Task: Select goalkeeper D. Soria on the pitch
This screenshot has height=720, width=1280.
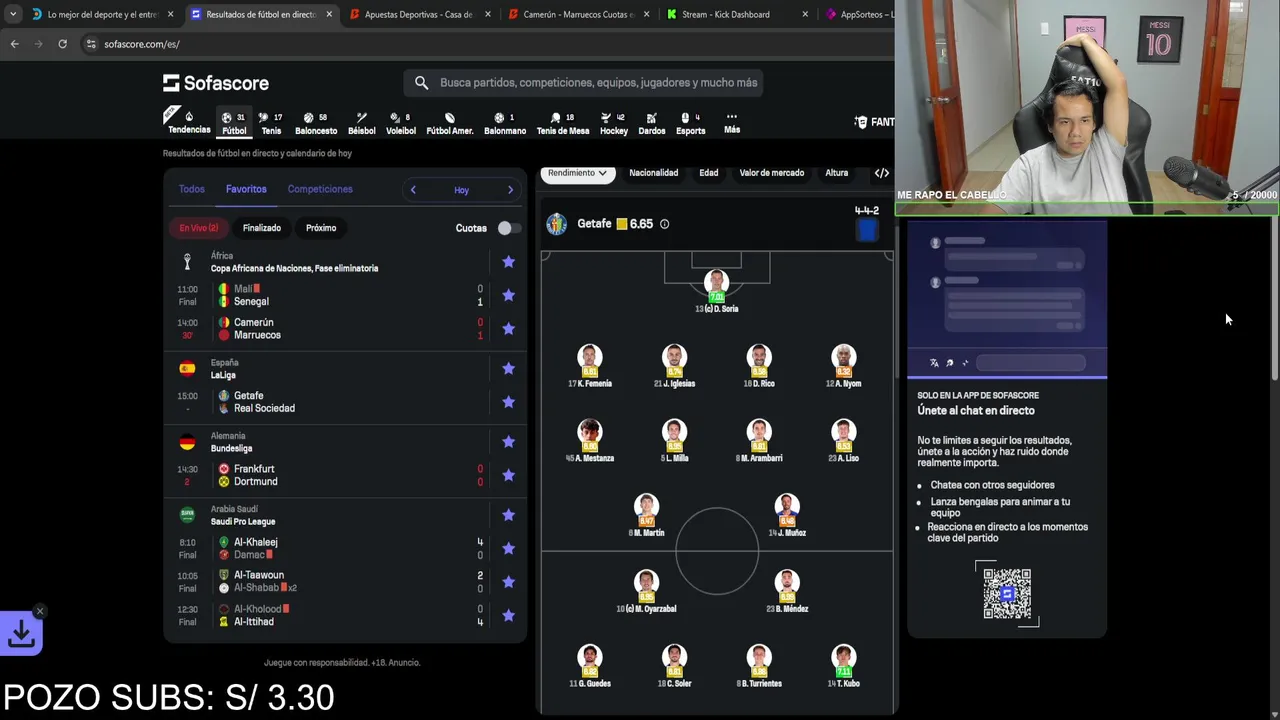Action: (716, 291)
